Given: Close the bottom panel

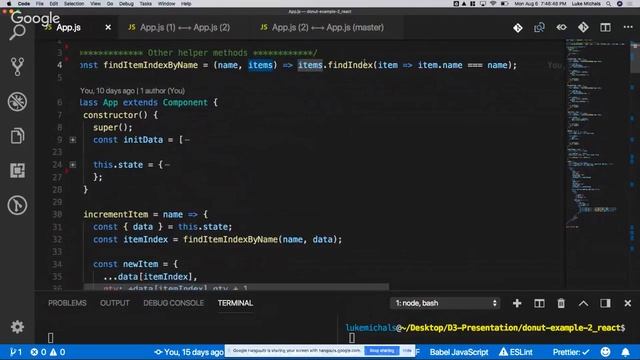Looking at the screenshot, I should [628, 303].
